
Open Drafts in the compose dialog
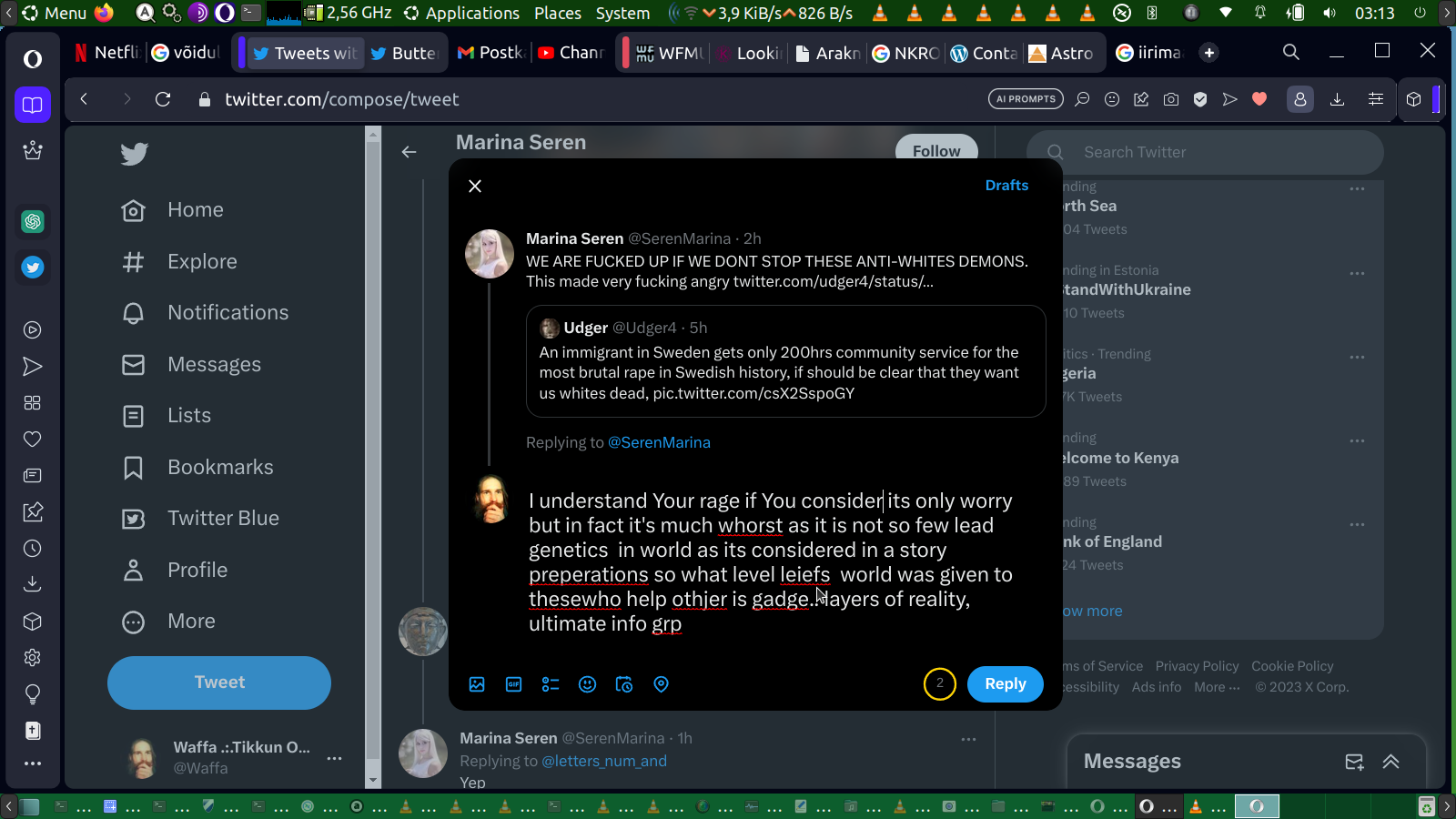pos(1006,186)
